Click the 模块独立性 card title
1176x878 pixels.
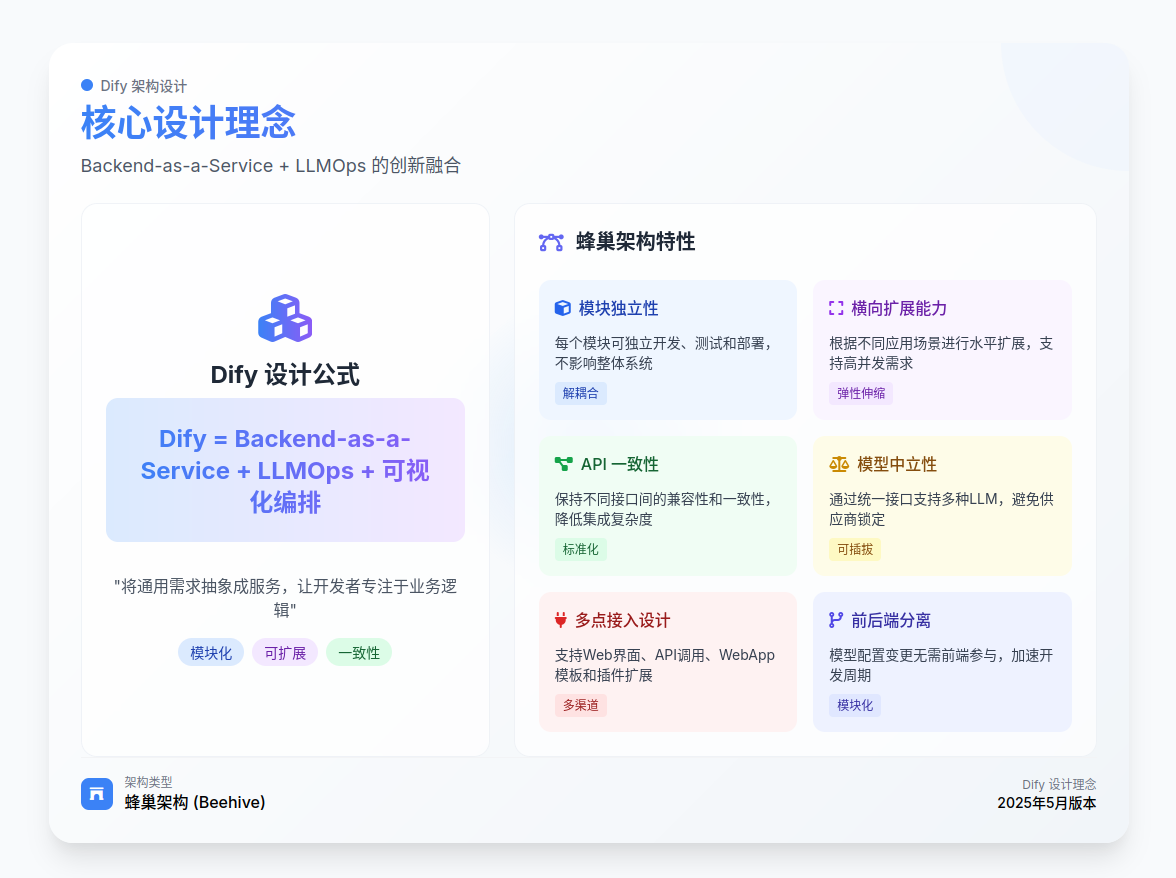(x=619, y=308)
